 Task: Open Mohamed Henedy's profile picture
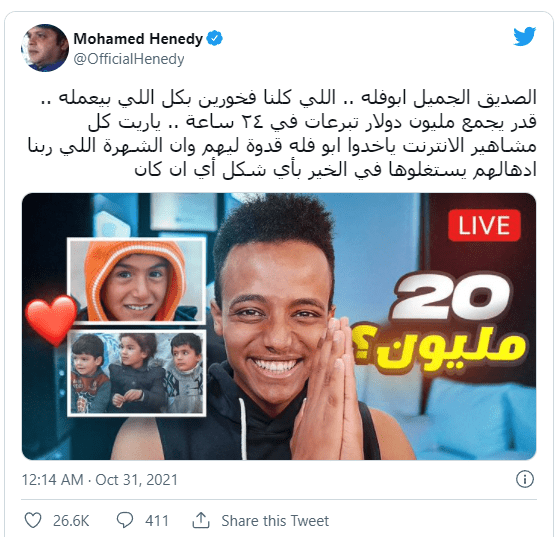point(45,48)
